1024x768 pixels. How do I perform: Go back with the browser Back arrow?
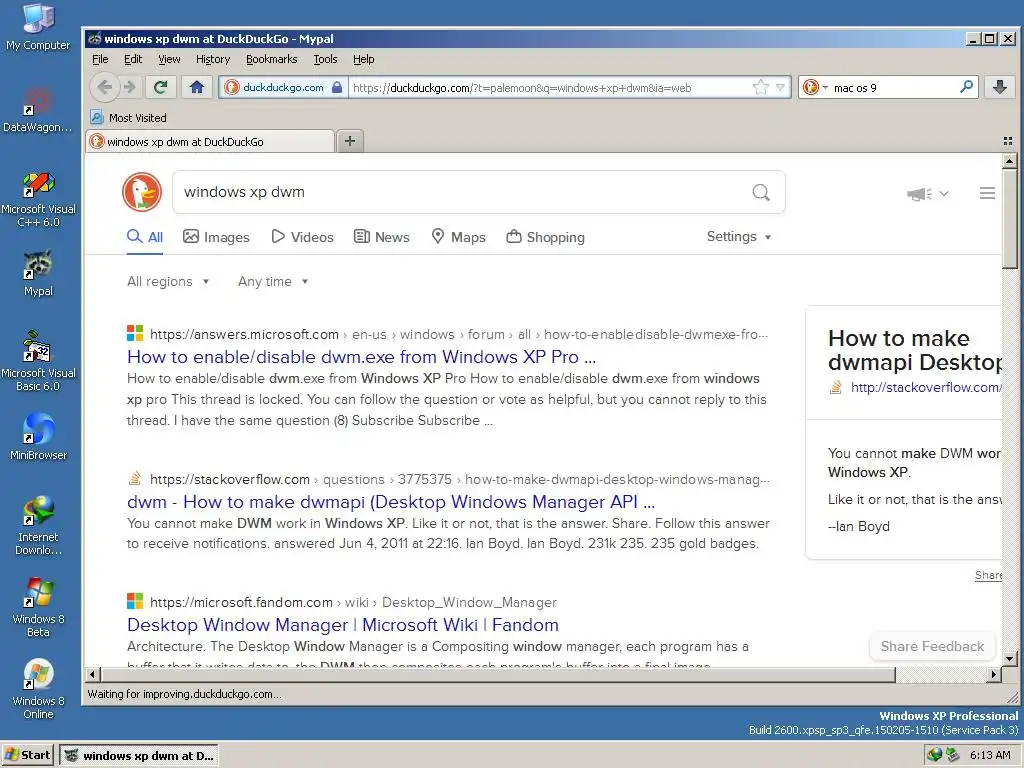coord(104,87)
